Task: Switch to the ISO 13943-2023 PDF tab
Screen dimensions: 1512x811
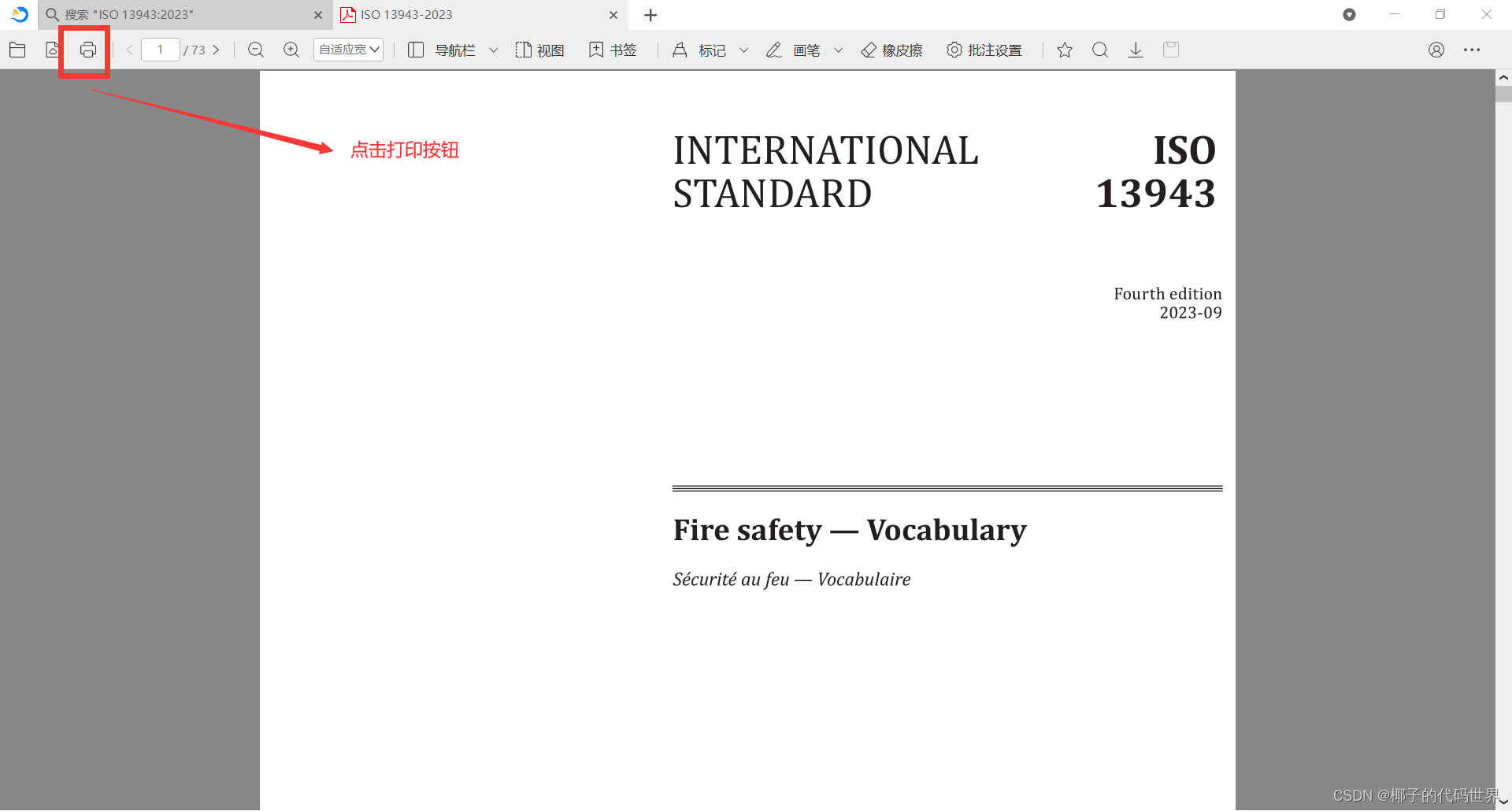Action: coord(480,15)
